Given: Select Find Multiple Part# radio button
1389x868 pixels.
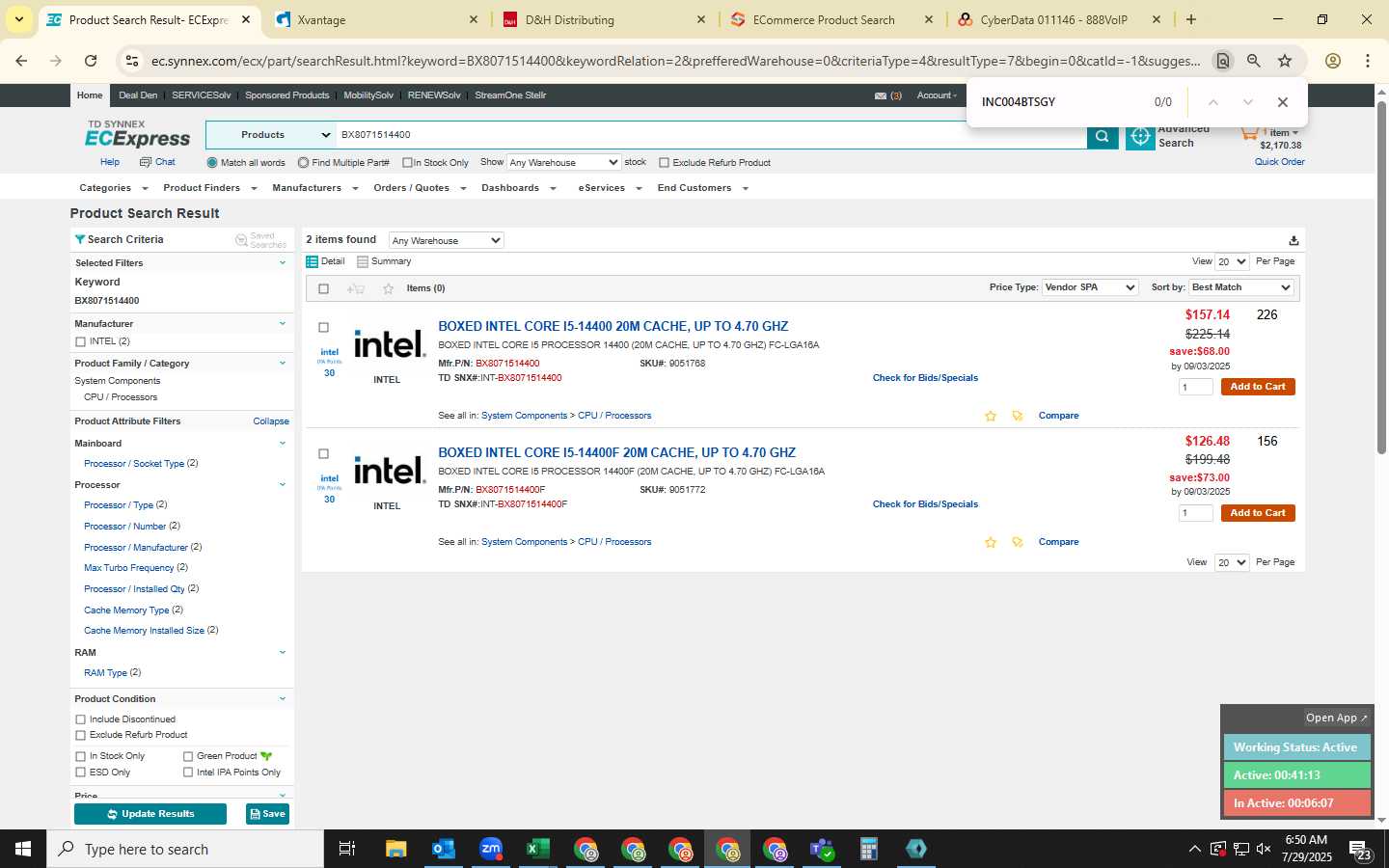Looking at the screenshot, I should (303, 163).
